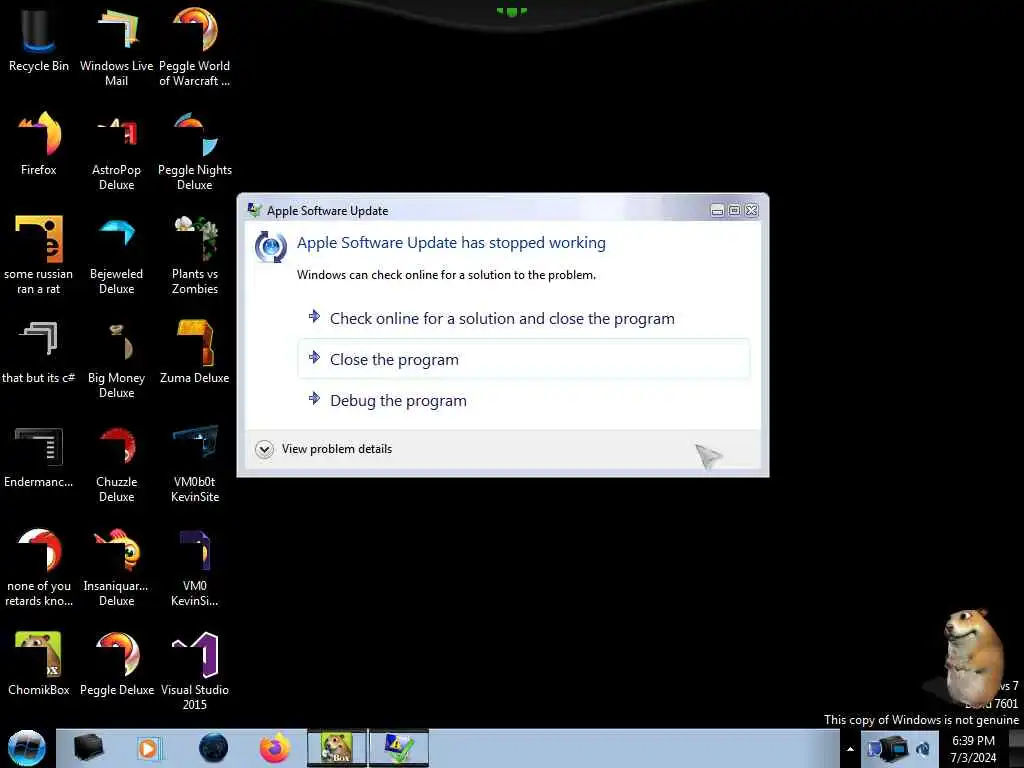Select the Zuma Deluxe desktop icon
This screenshot has height=768, width=1024.
click(195, 353)
